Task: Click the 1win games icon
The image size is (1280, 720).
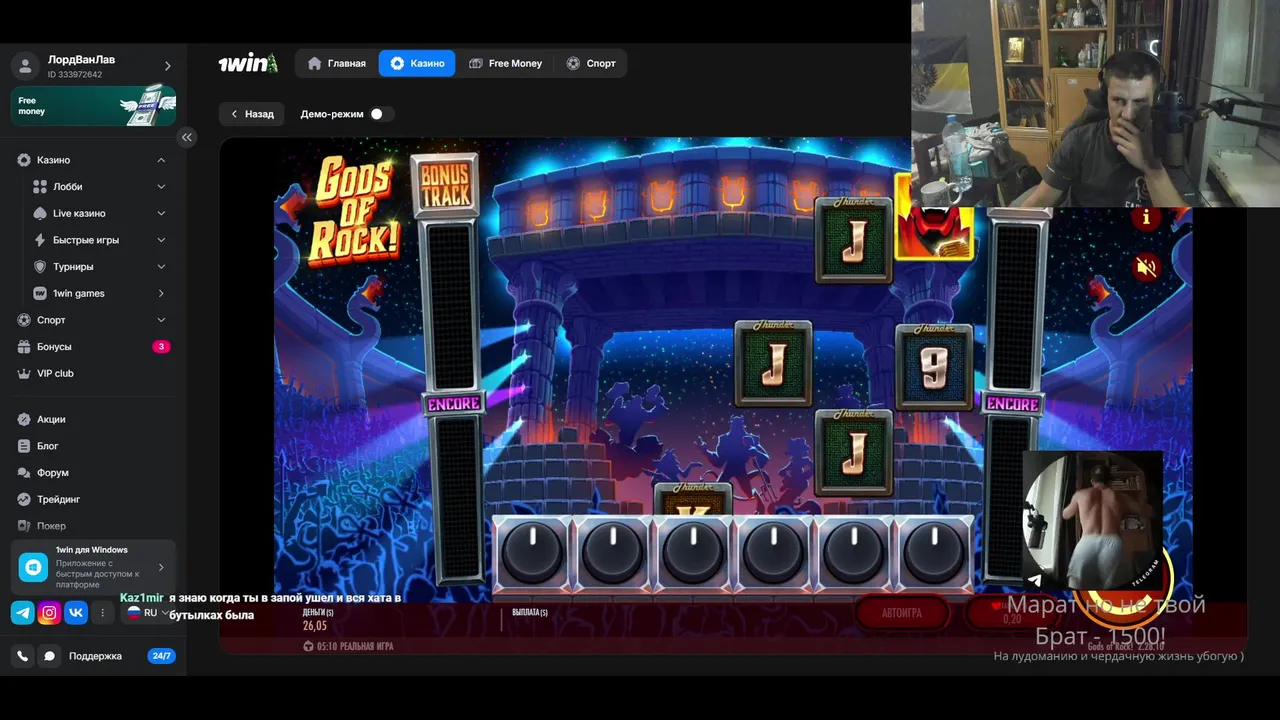Action: click(x=41, y=294)
